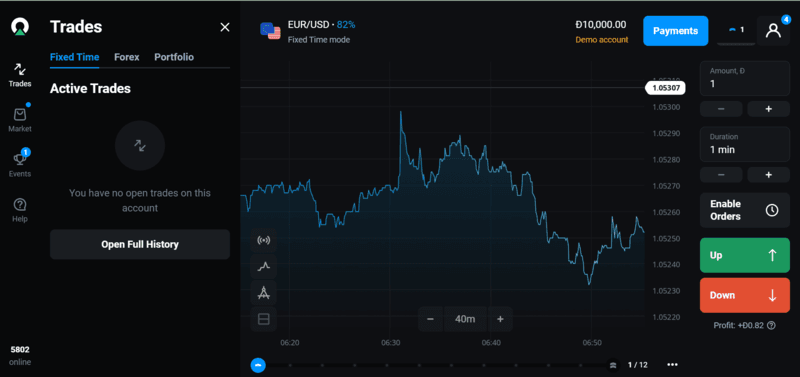The image size is (800, 377).
Task: Increase the trade amount with plus
Action: pyautogui.click(x=768, y=109)
